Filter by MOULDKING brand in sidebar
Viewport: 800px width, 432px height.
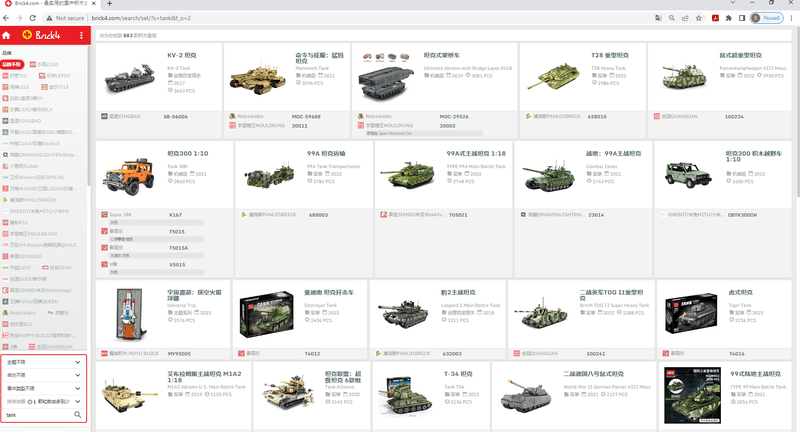coord(30,234)
